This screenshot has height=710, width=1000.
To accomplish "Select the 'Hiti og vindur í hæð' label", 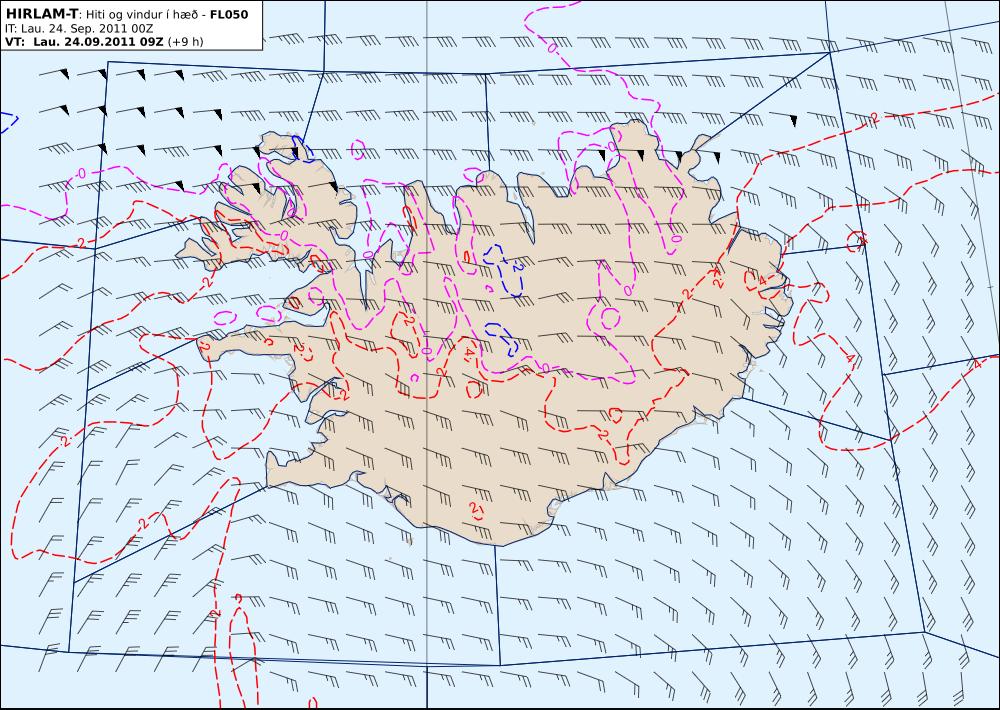I will (x=142, y=14).
